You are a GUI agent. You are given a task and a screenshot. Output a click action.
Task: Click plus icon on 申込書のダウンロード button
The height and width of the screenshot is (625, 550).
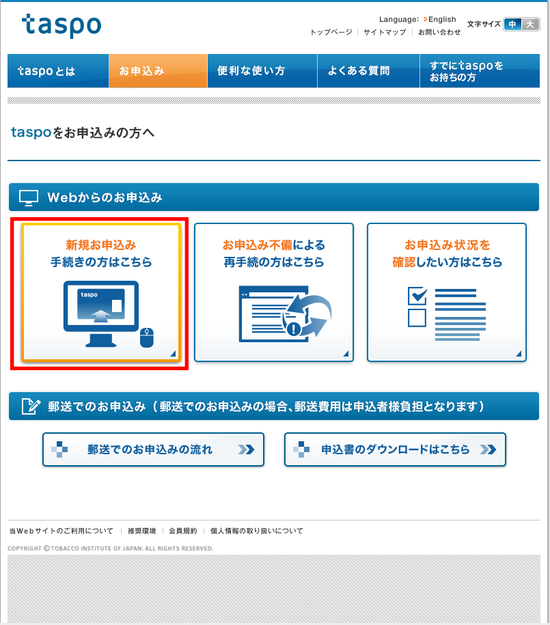[301, 450]
